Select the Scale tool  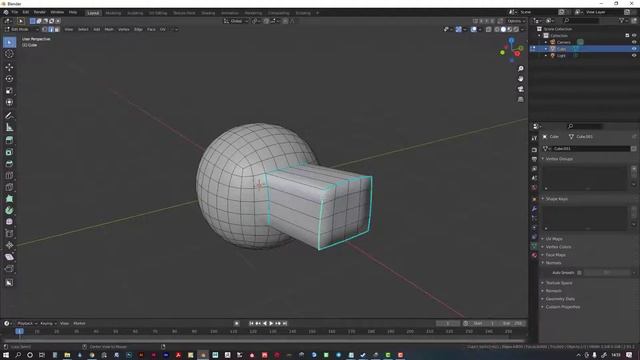coord(9,91)
